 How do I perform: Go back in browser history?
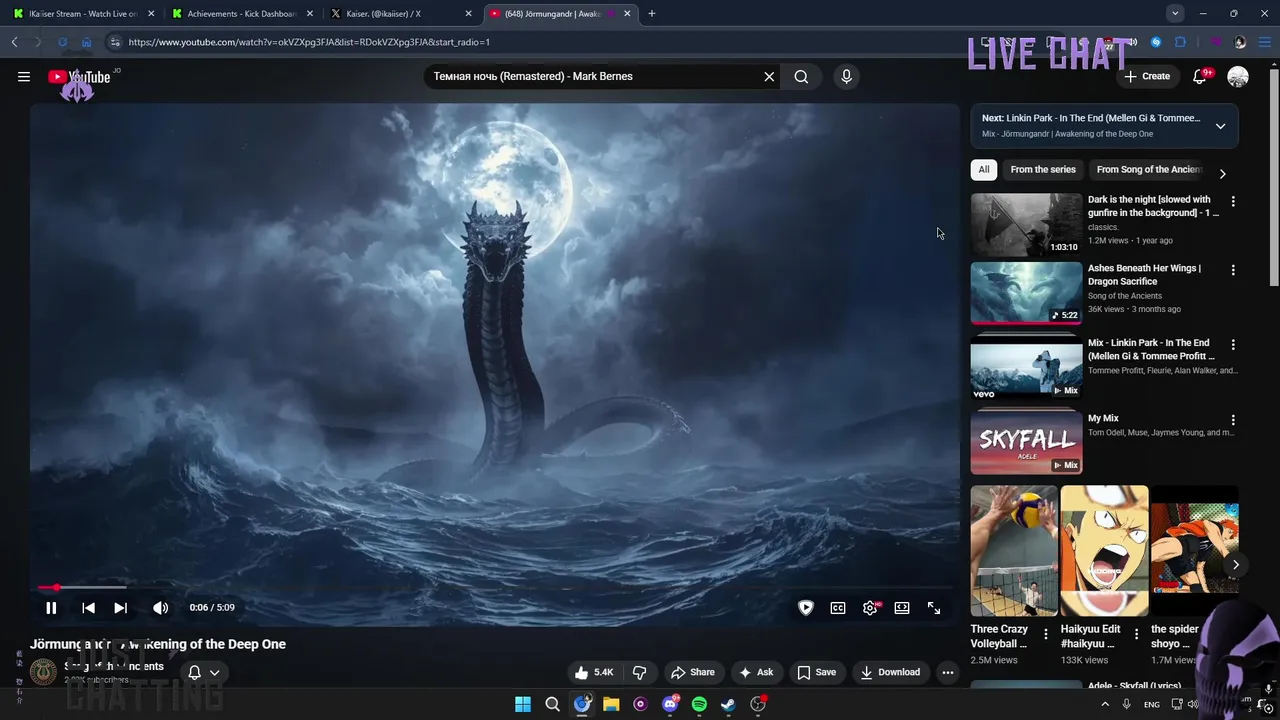pos(15,42)
